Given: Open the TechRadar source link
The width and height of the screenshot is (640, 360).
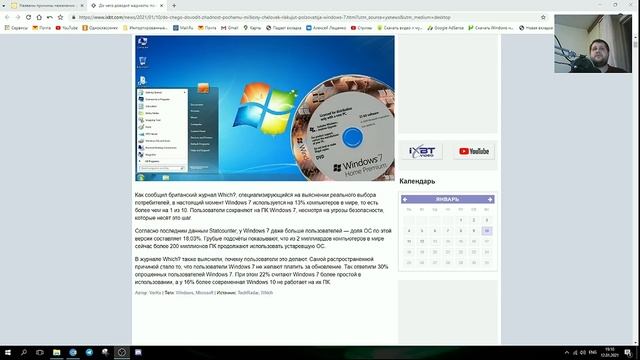Looking at the screenshot, I should point(248,293).
